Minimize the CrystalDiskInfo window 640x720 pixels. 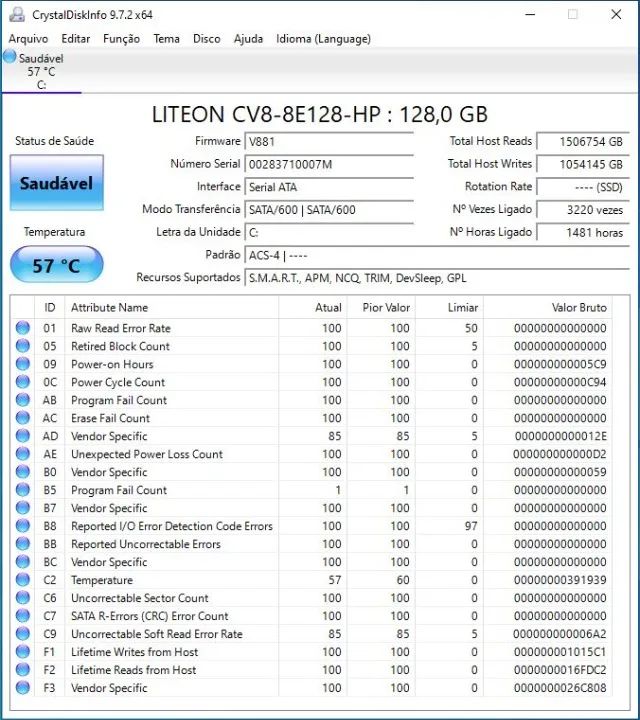(530, 15)
